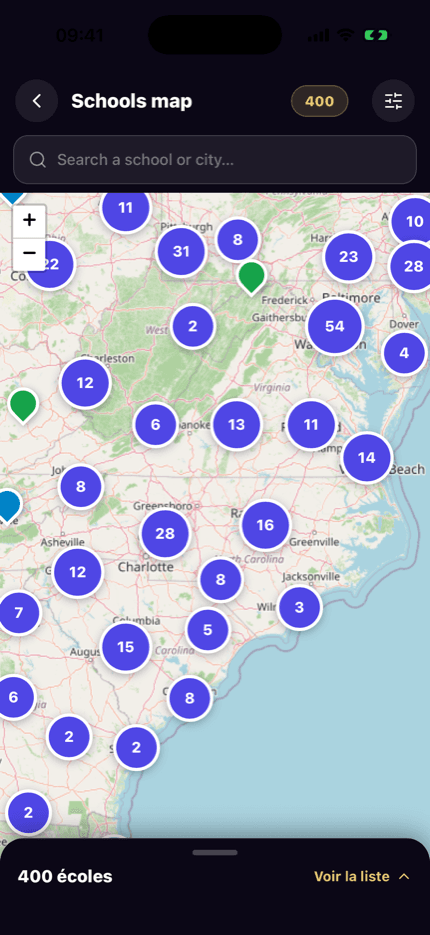Open the green pin above Frederick
The height and width of the screenshot is (935, 430).
[252, 276]
